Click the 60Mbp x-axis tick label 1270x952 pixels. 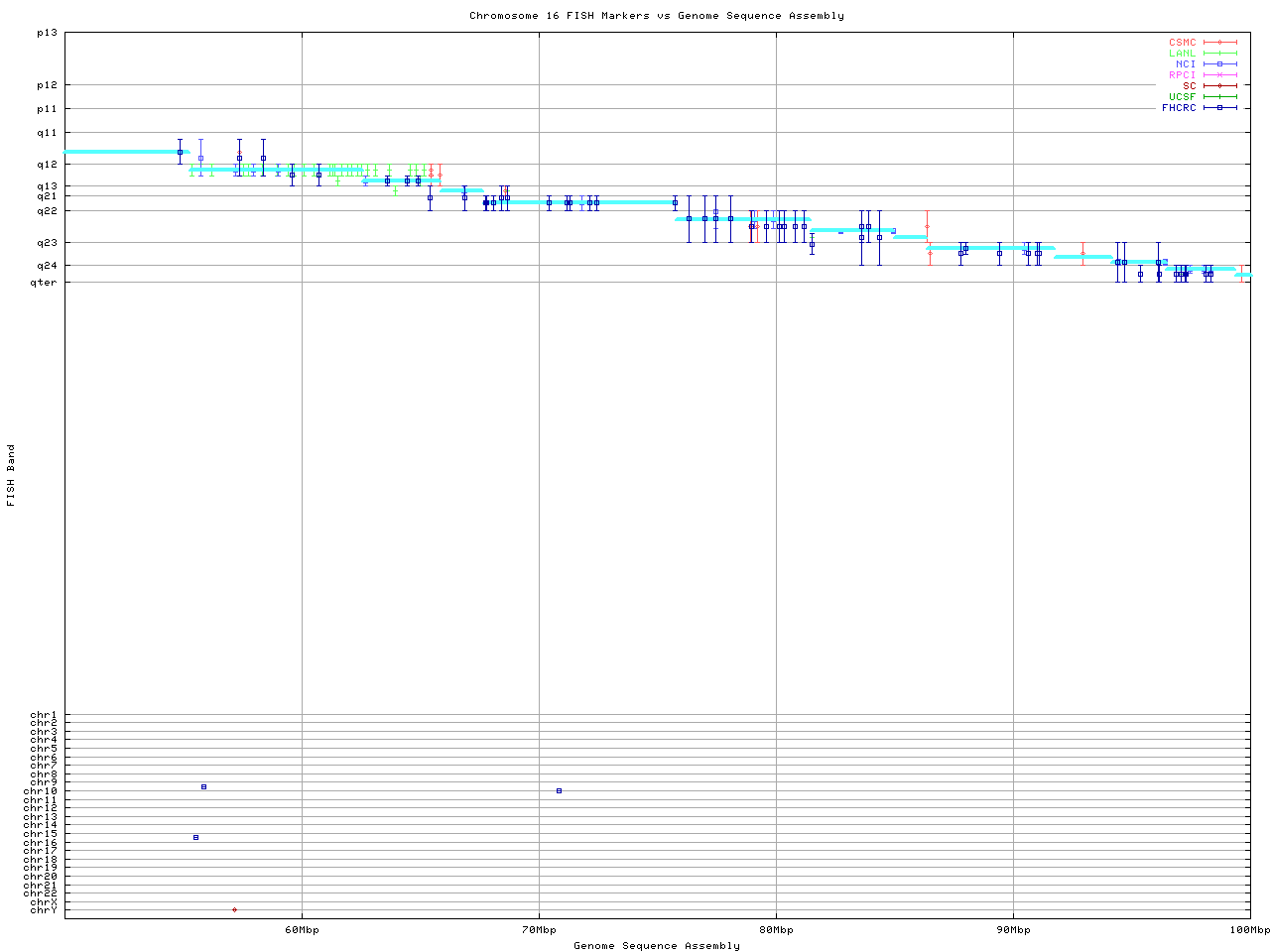(302, 930)
